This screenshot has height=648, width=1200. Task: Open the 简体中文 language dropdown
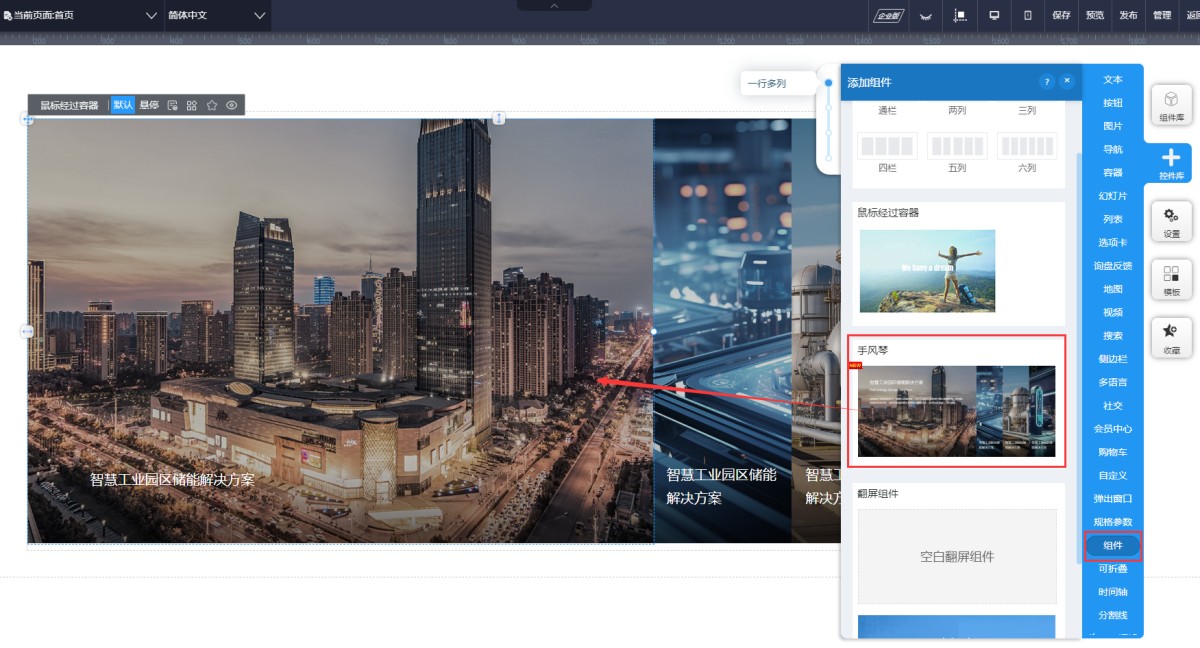click(x=217, y=15)
